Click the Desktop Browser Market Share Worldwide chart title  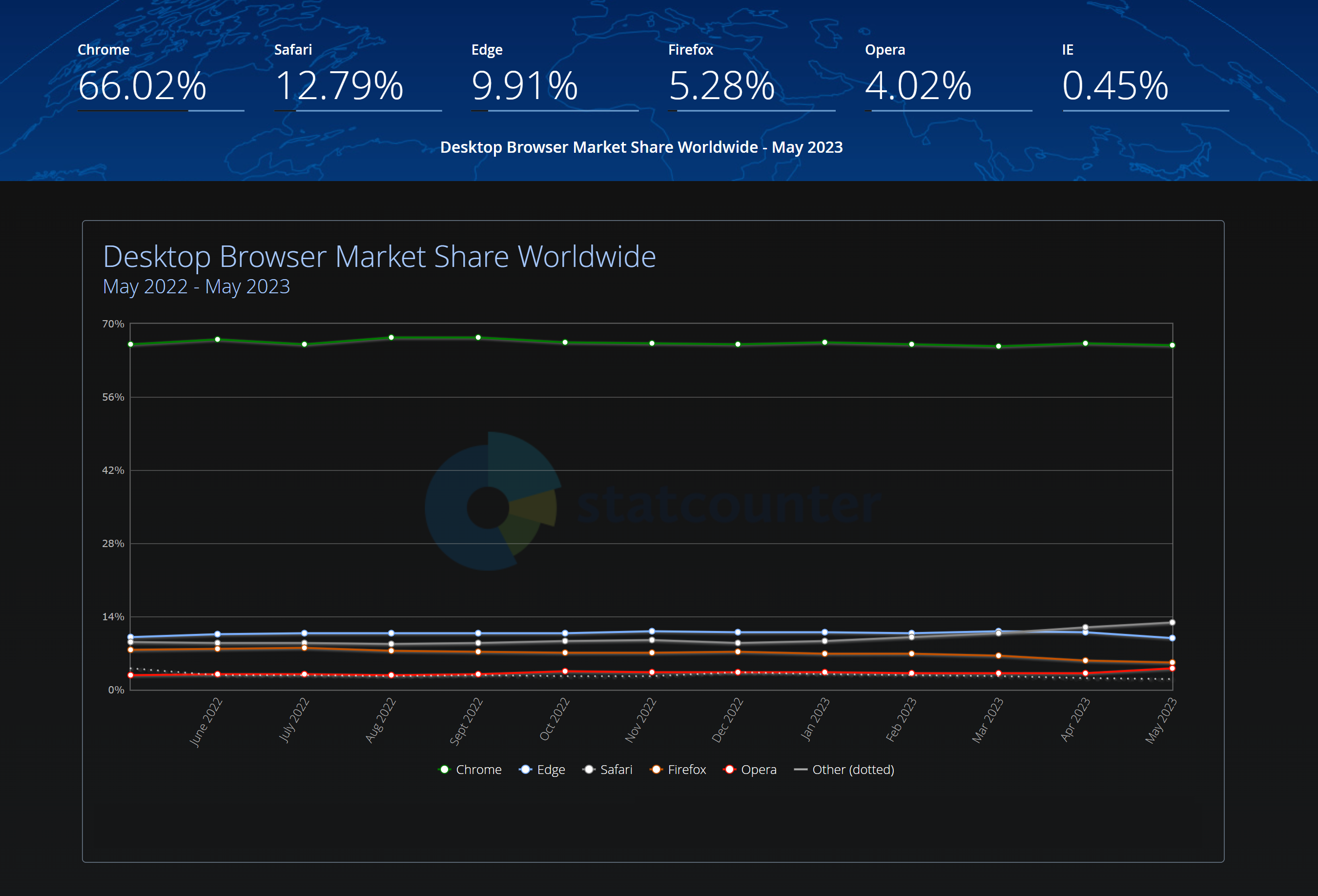pyautogui.click(x=379, y=256)
